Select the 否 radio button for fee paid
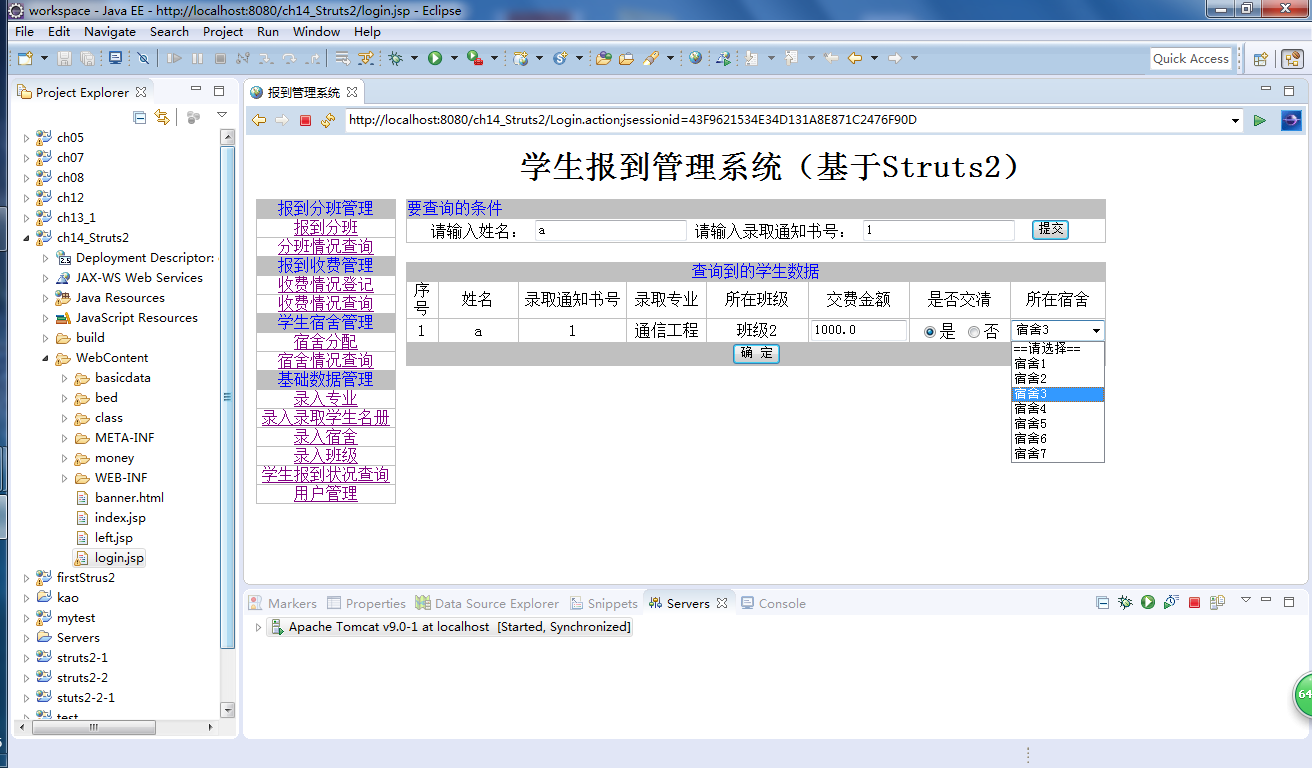 click(x=974, y=332)
